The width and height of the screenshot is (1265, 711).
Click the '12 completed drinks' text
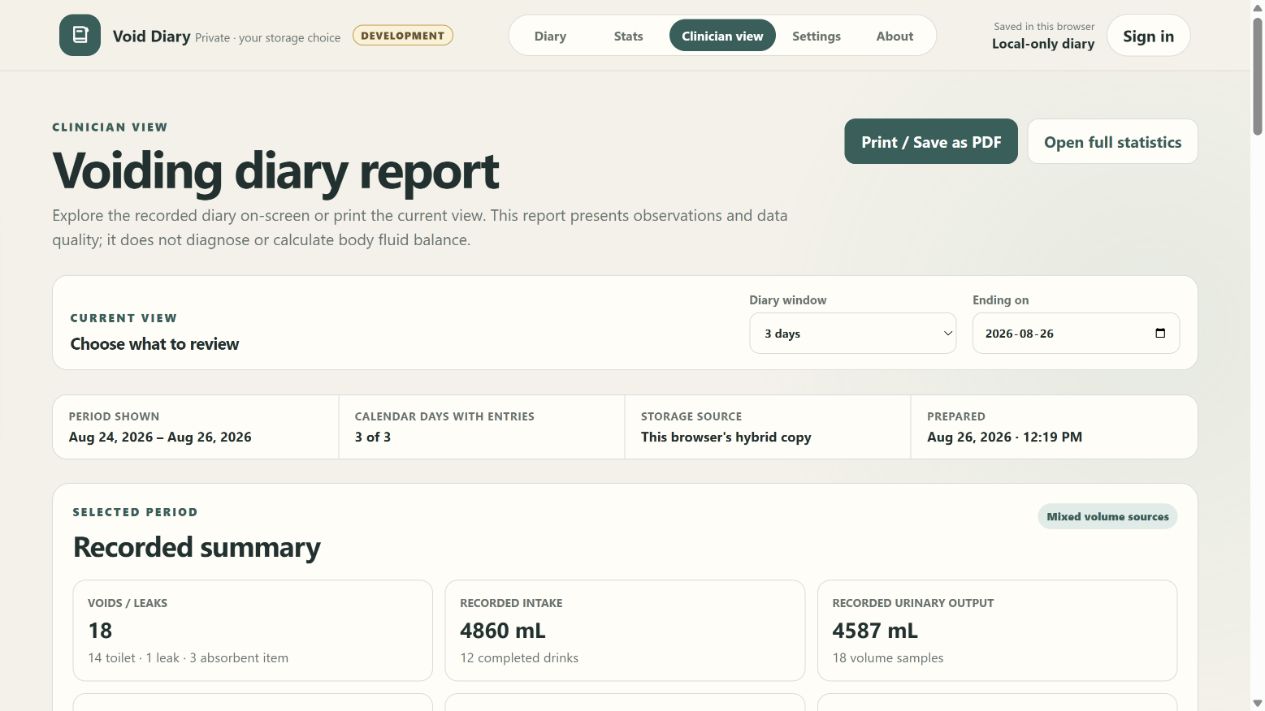[x=519, y=658]
